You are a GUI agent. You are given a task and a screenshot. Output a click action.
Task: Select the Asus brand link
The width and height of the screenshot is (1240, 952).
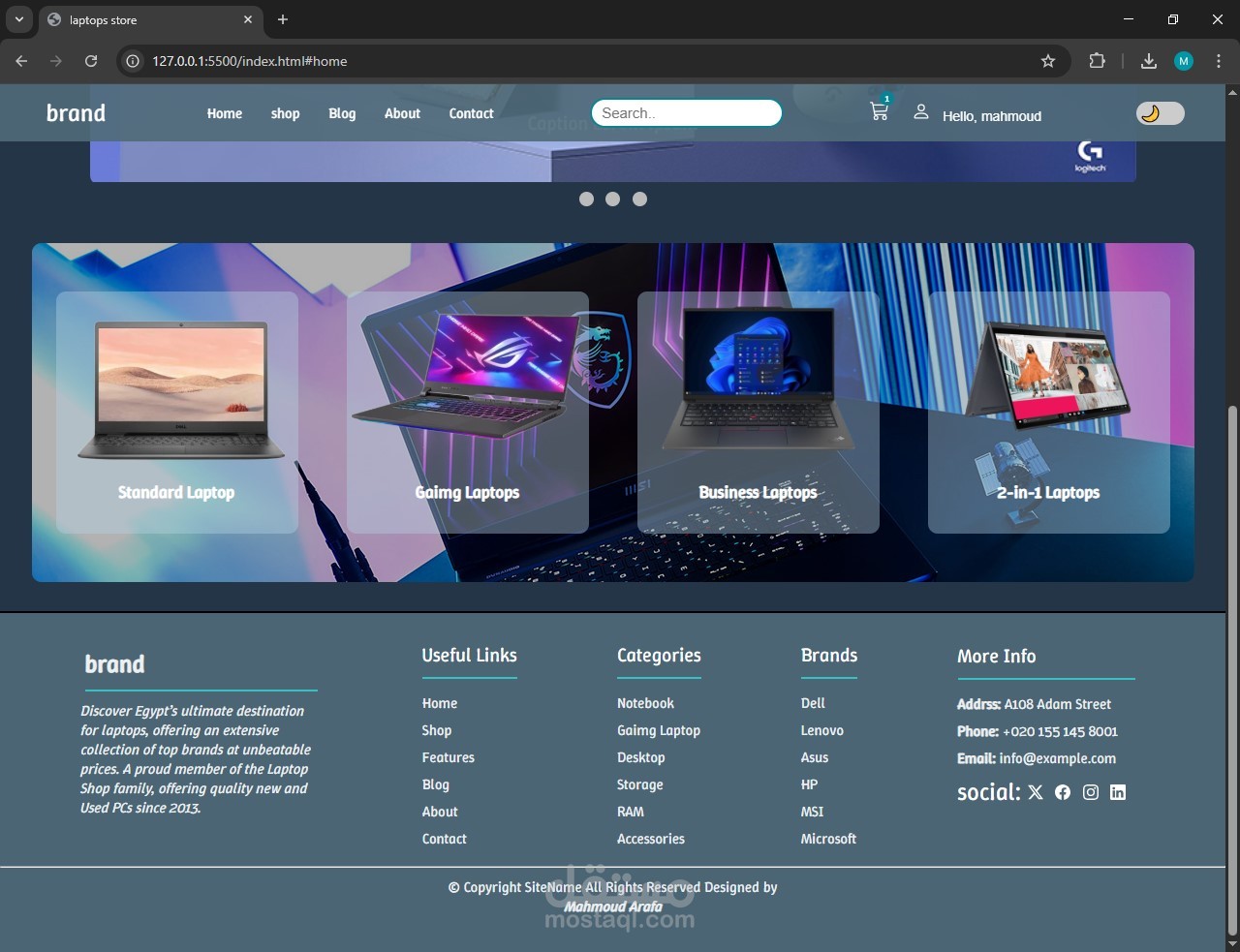[815, 757]
